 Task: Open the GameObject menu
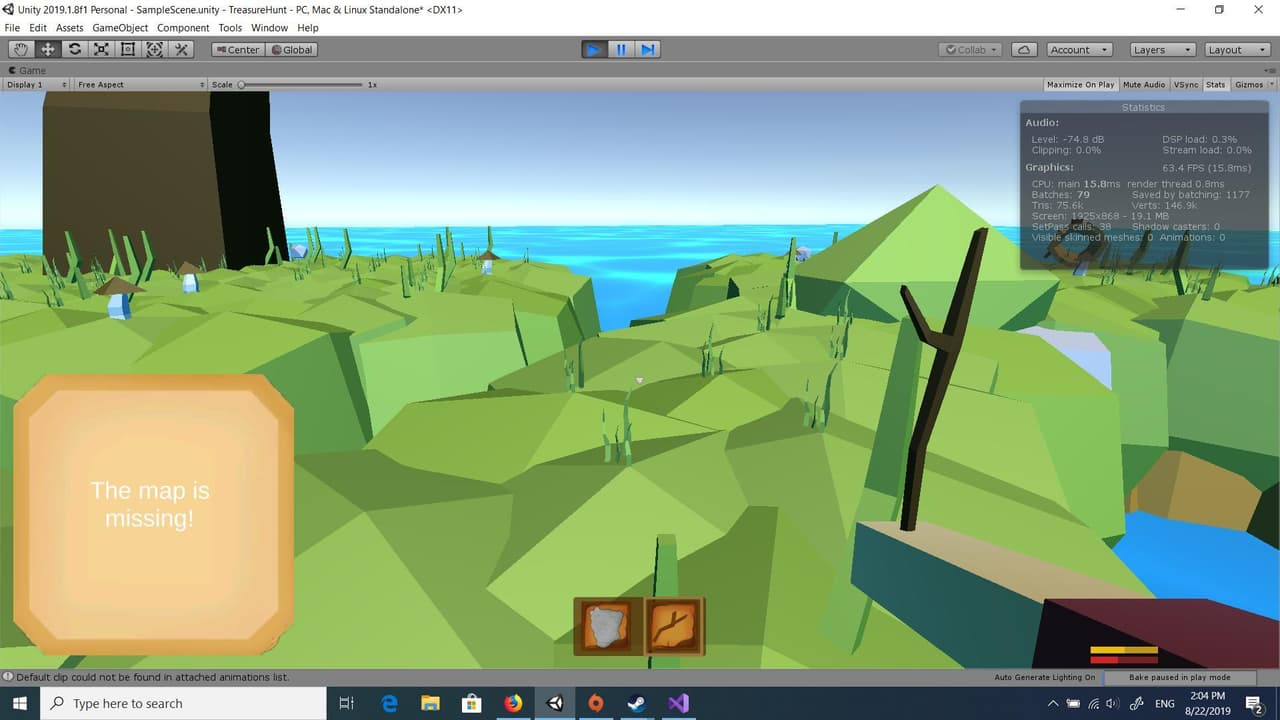coord(120,28)
